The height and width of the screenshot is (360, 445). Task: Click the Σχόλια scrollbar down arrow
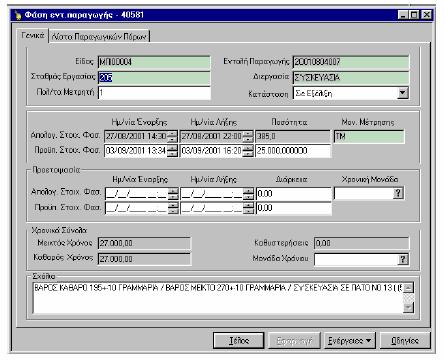coord(408,307)
